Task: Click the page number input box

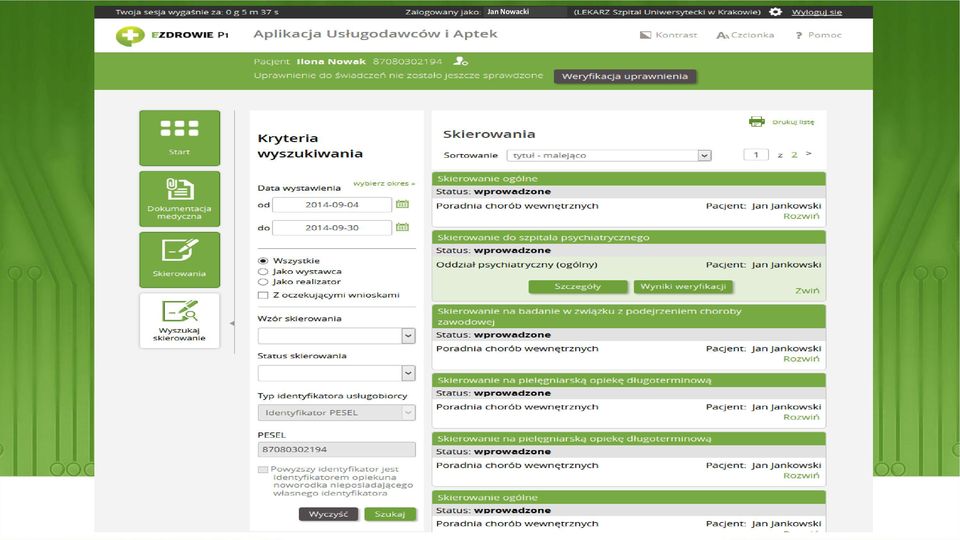Action: click(756, 155)
